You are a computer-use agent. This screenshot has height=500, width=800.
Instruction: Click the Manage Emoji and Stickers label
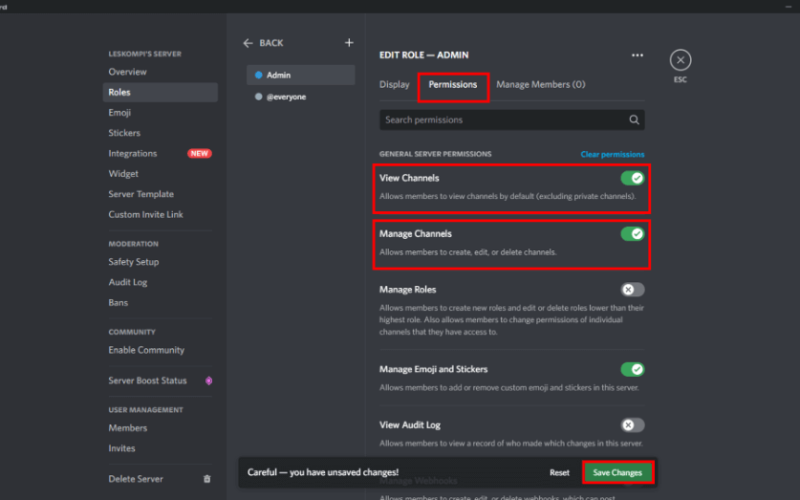433,369
